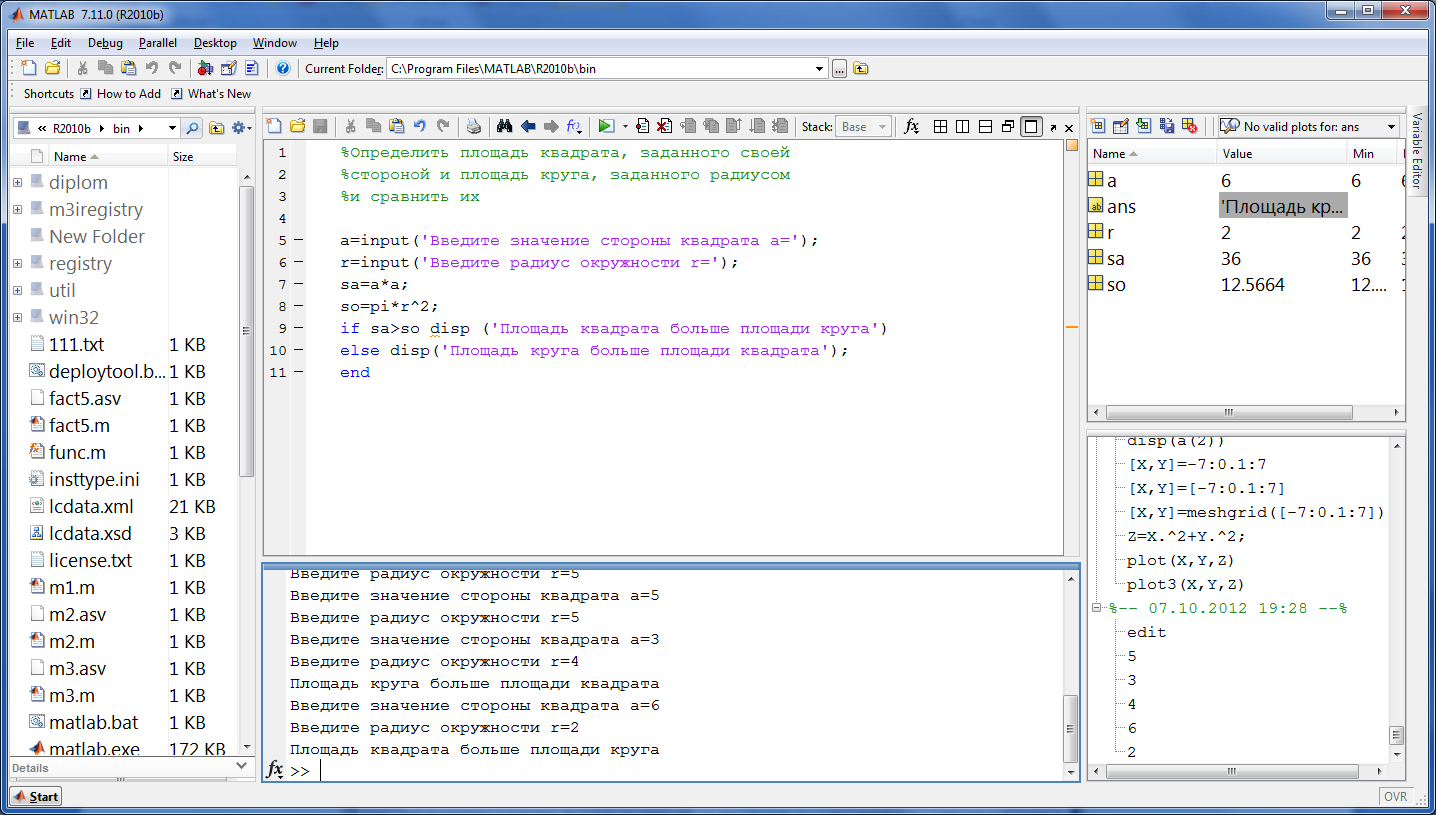
Task: Create new variable in Workspace toolbar
Action: tap(1098, 126)
